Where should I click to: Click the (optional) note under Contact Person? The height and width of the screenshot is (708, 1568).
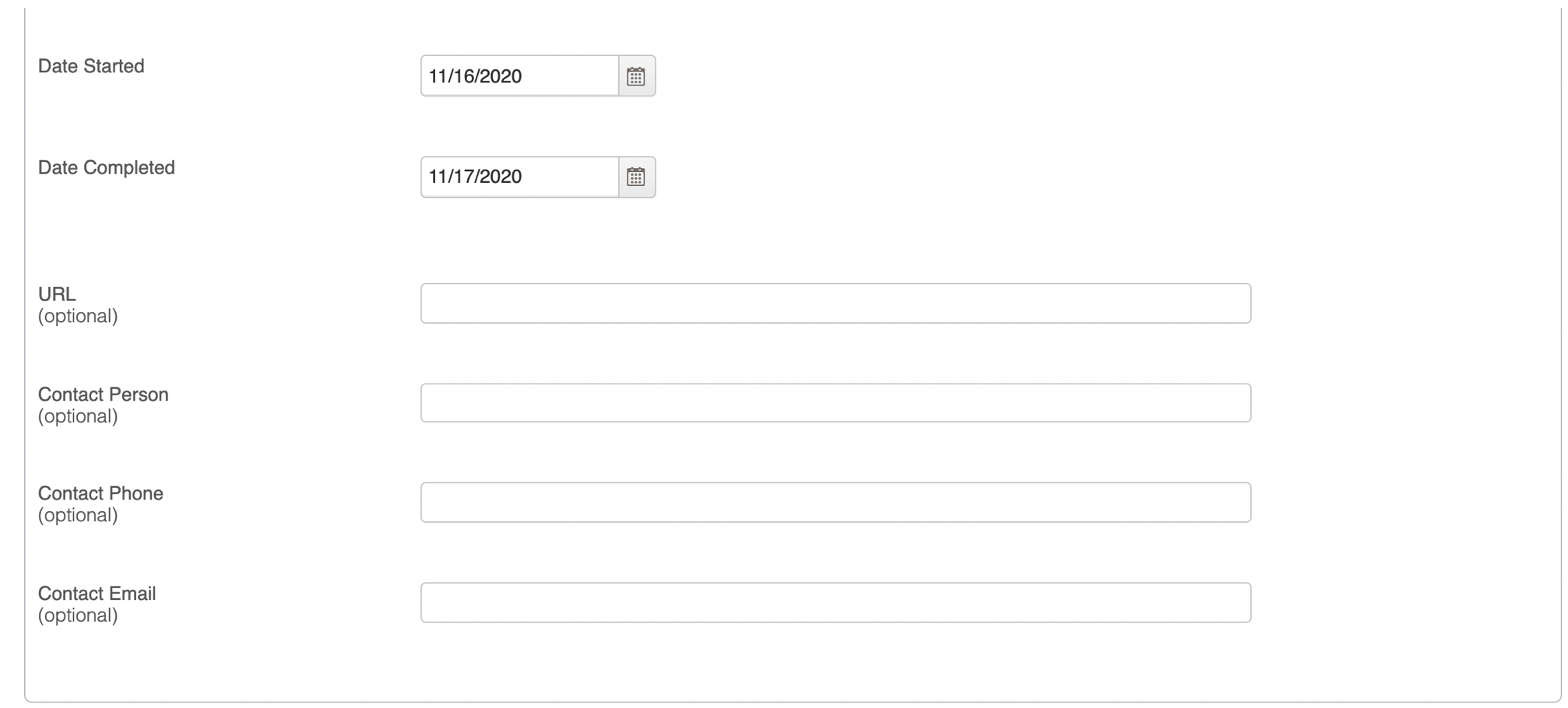pos(78,416)
